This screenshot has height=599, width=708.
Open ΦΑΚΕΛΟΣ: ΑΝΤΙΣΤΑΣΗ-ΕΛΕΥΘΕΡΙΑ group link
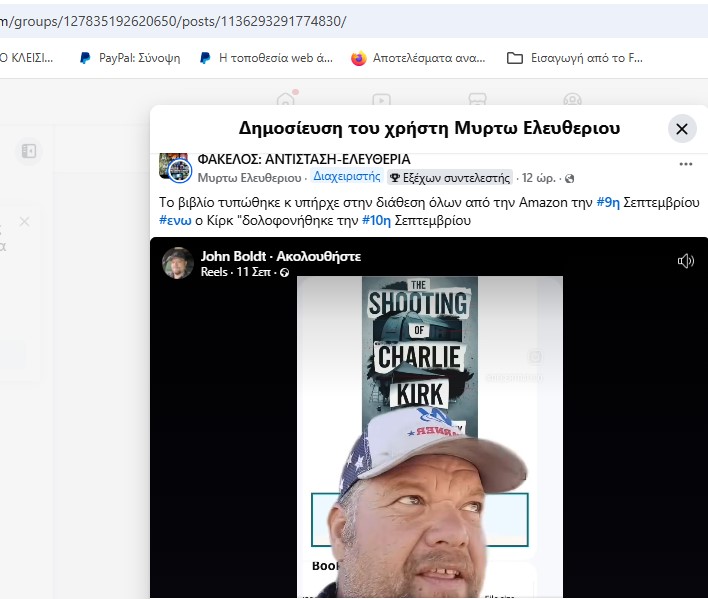pyautogui.click(x=304, y=159)
